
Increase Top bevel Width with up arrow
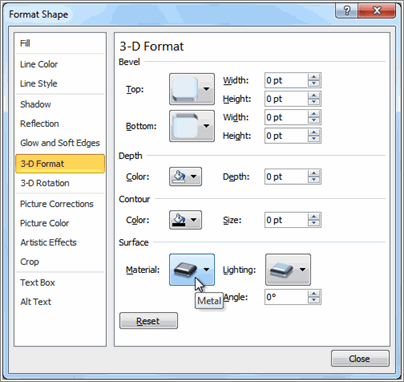(314, 77)
